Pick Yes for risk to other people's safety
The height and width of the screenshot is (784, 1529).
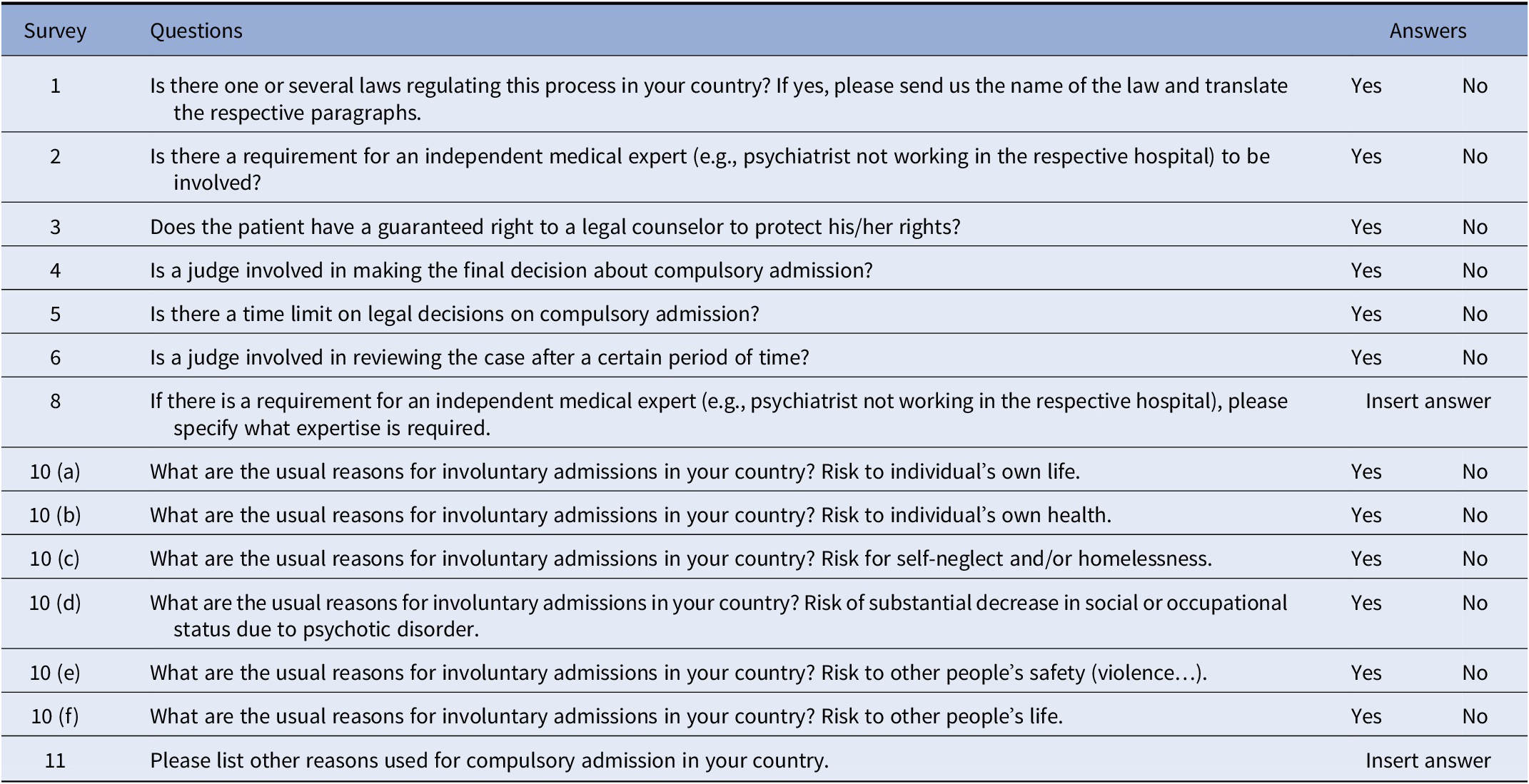(x=1366, y=673)
